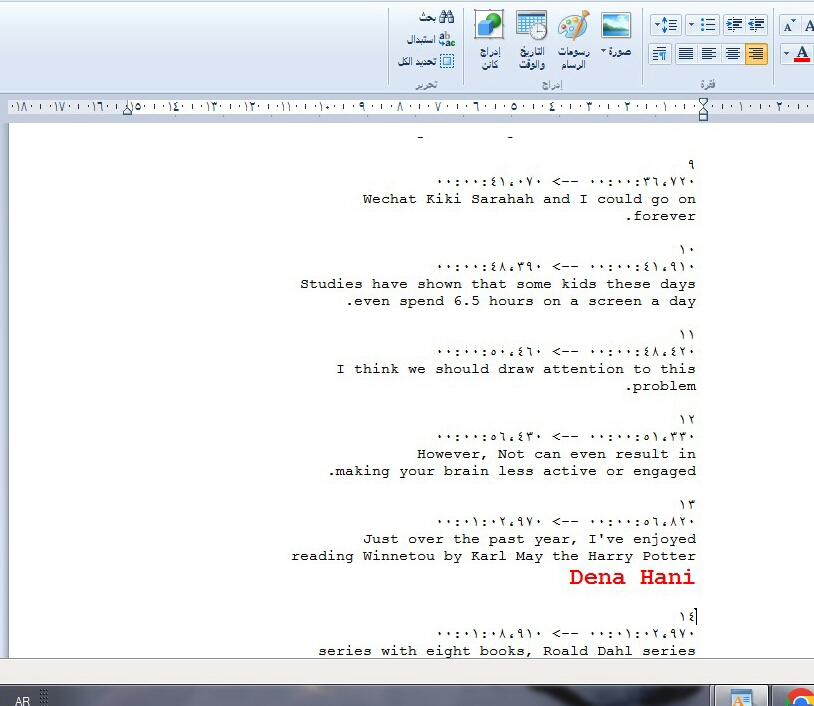Click line 'I think we should draw attention to this'
Image resolution: width=814 pixels, height=706 pixels.
[x=516, y=369]
